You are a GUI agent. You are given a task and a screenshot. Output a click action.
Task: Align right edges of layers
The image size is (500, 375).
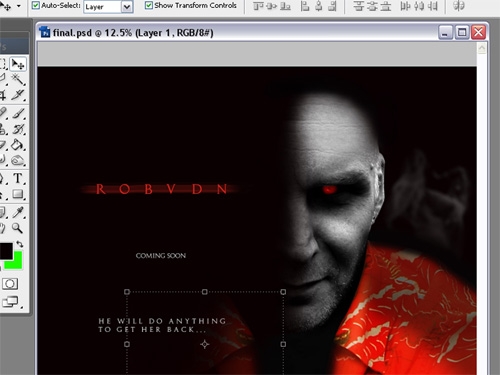[x=332, y=6]
